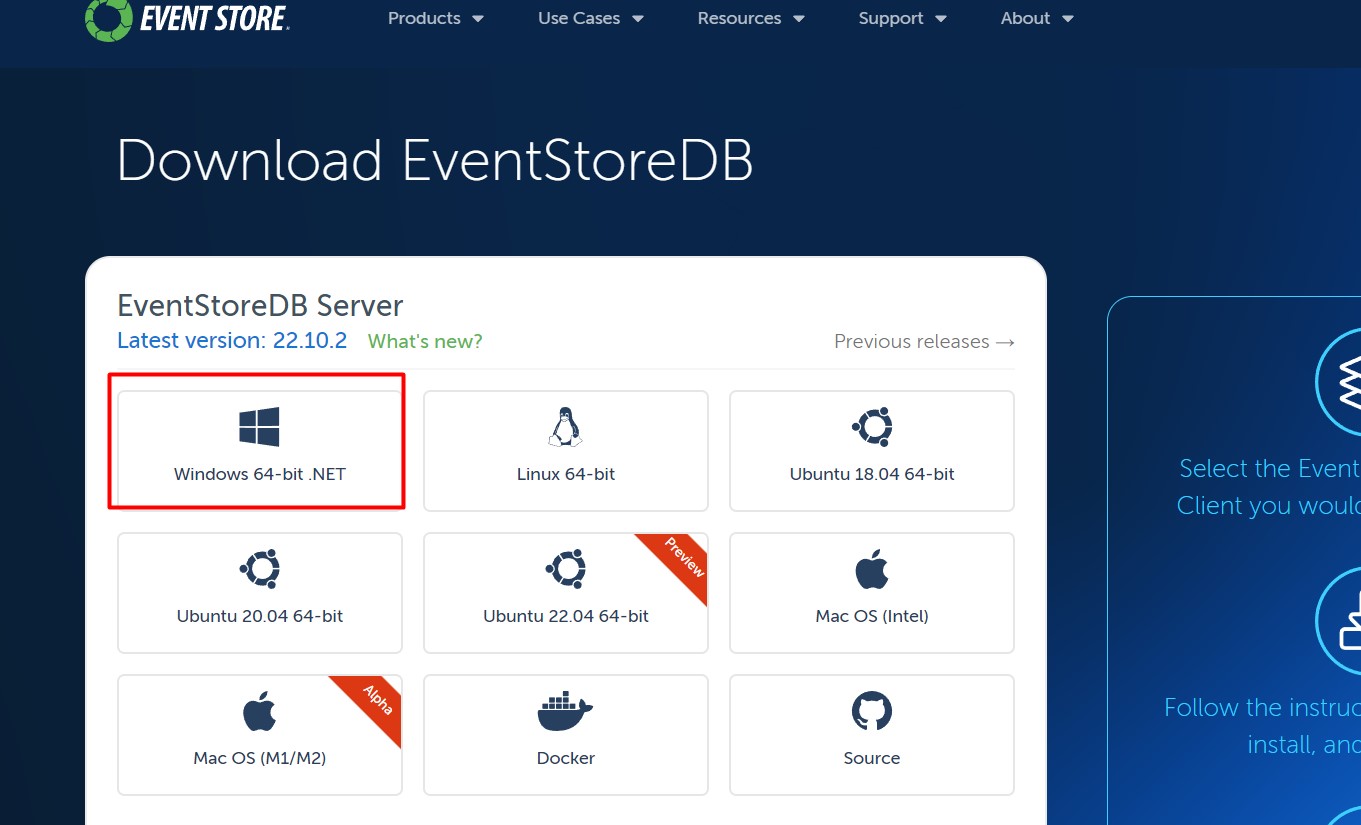
Task: Follow the Previous releases link
Action: pyautogui.click(x=924, y=341)
